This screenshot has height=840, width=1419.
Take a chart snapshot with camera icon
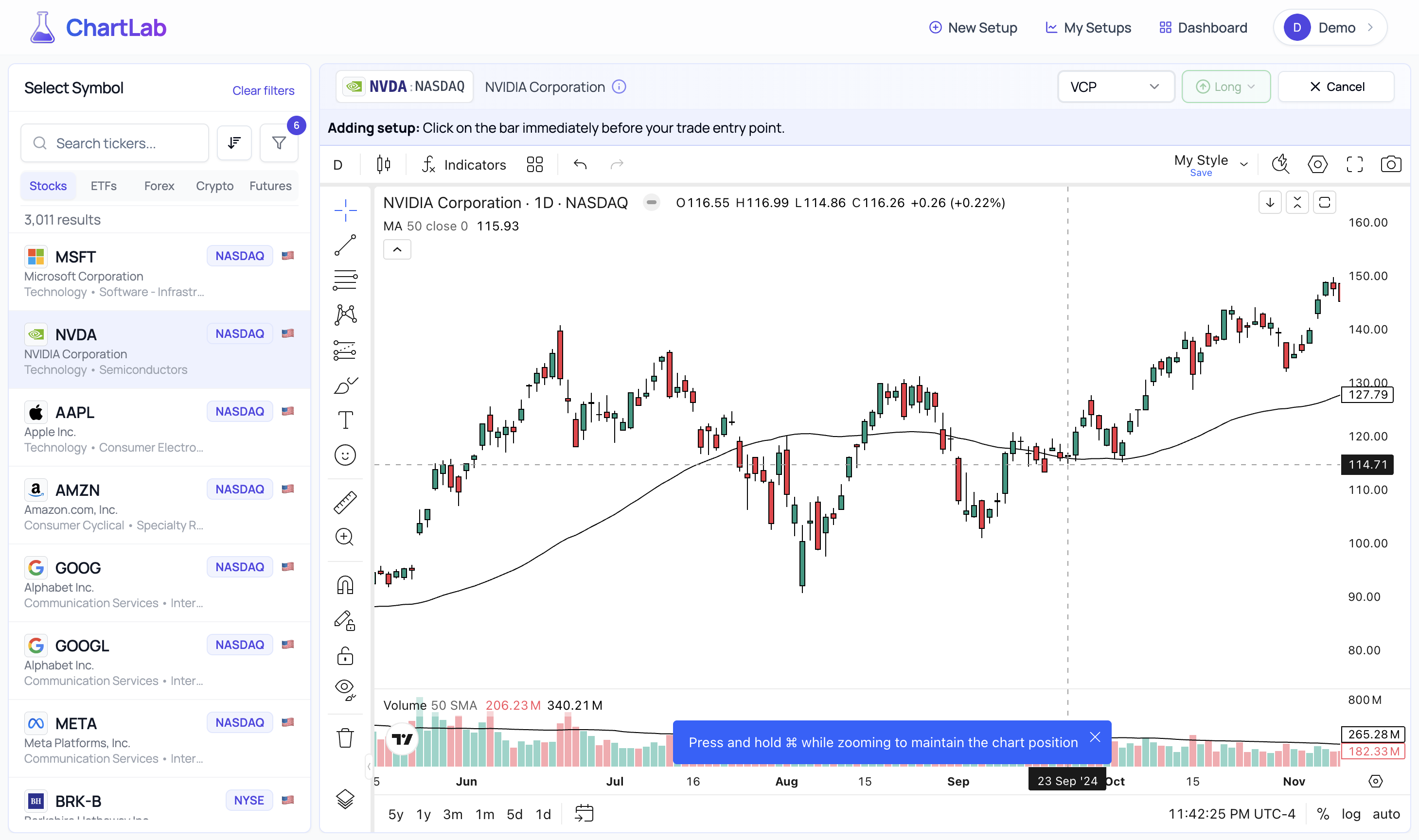(x=1391, y=164)
